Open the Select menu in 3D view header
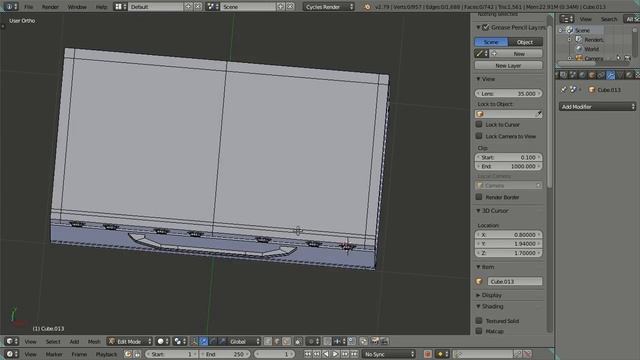Screen dimensions: 640x360 (53, 341)
